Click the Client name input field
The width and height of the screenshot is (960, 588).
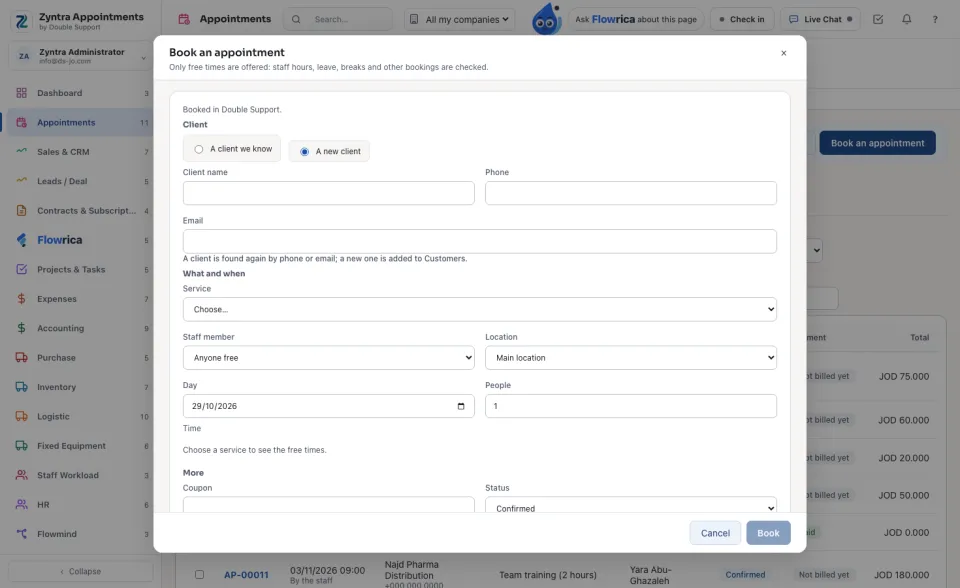click(x=329, y=193)
